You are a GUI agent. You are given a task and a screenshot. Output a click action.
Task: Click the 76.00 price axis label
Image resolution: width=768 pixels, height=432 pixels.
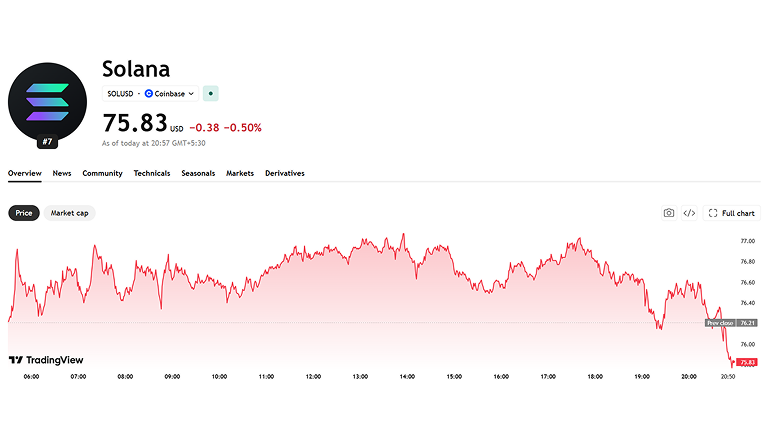[x=747, y=344]
